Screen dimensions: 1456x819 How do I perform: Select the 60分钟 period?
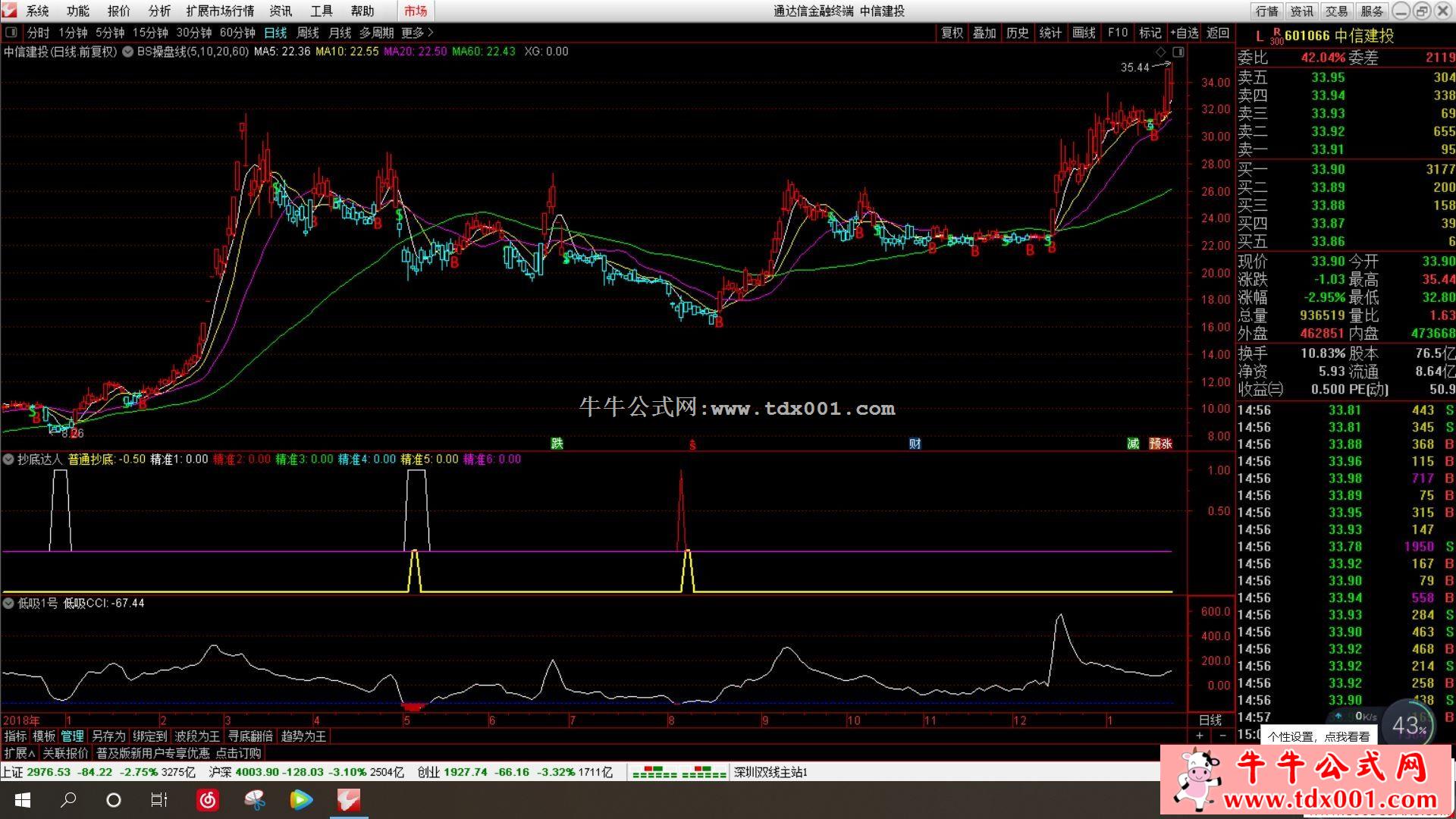[x=237, y=33]
